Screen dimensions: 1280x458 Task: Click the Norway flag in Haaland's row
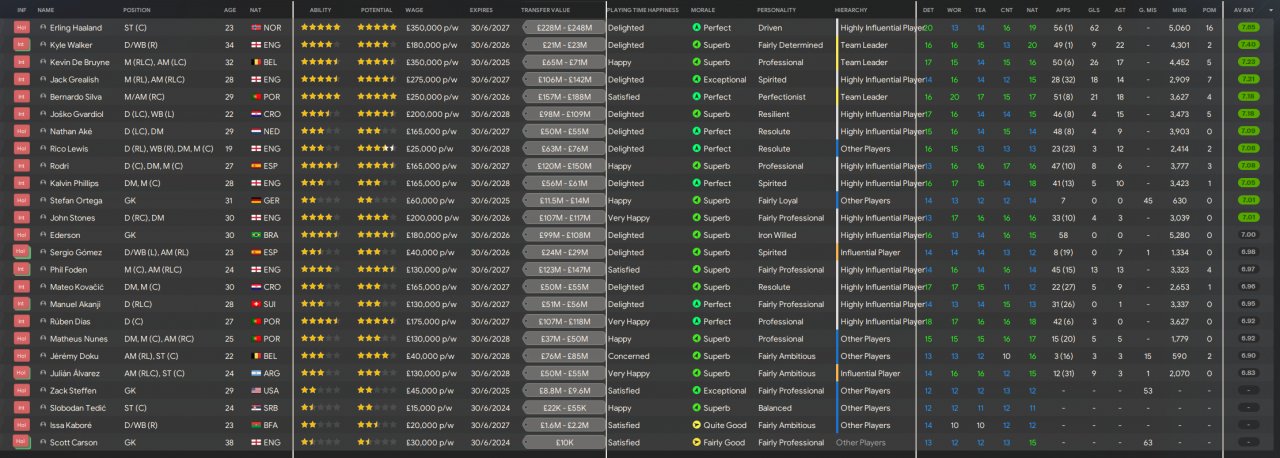click(256, 28)
